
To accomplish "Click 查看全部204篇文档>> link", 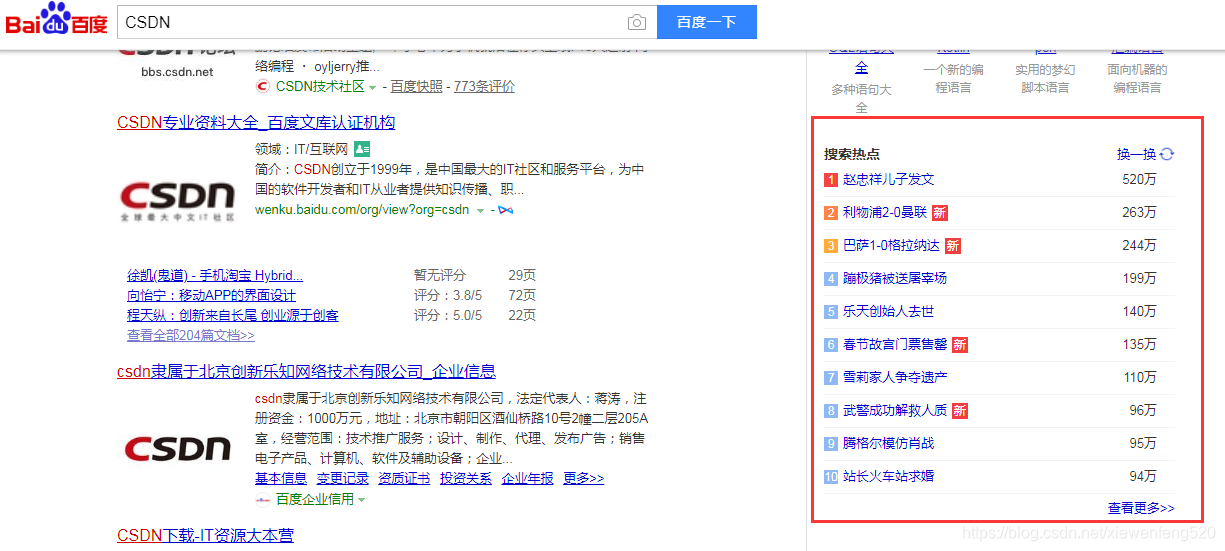I will click(191, 335).
